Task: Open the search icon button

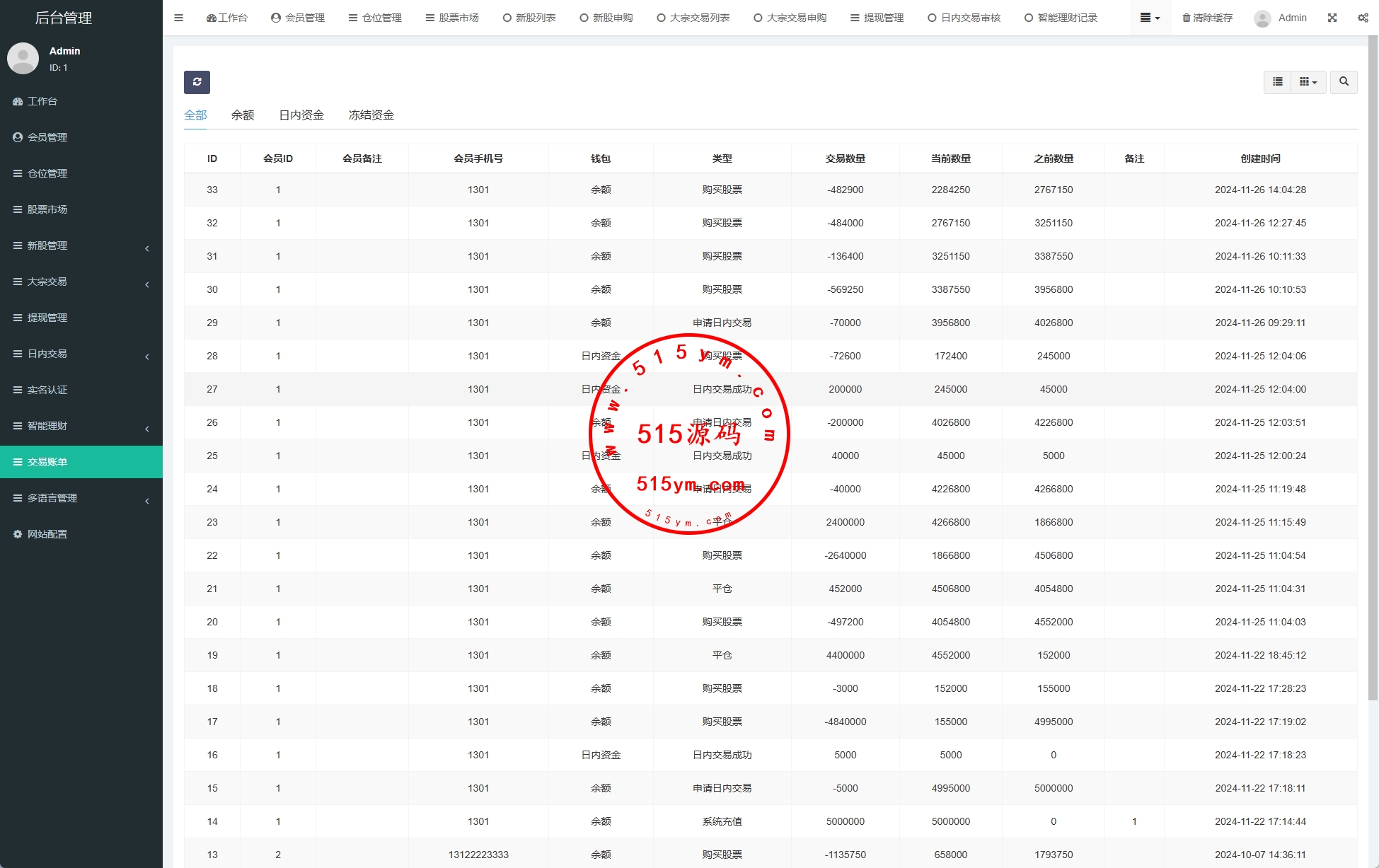Action: click(1344, 82)
